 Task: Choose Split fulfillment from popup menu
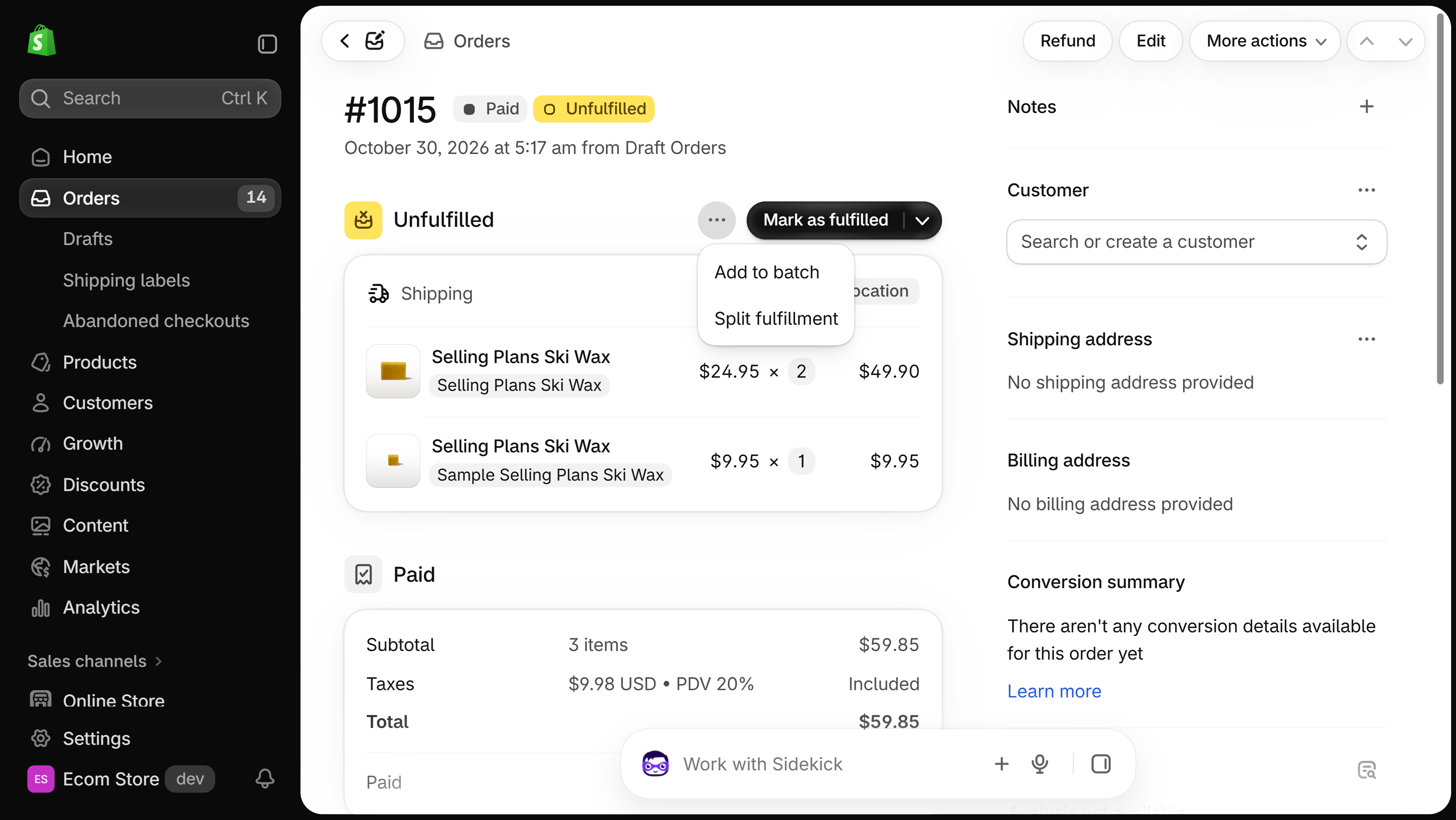pos(775,318)
